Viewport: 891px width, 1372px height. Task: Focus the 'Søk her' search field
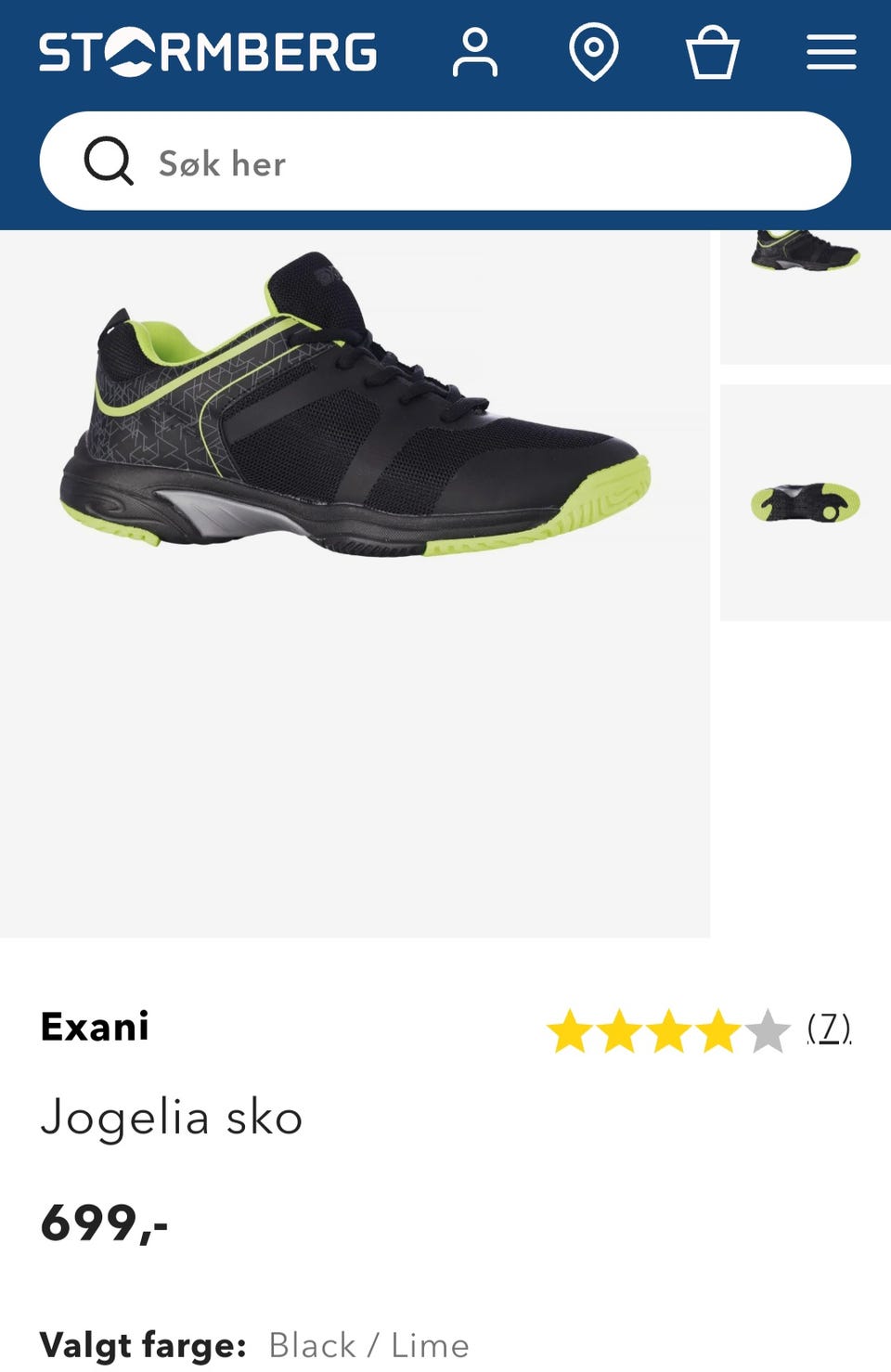click(x=445, y=162)
